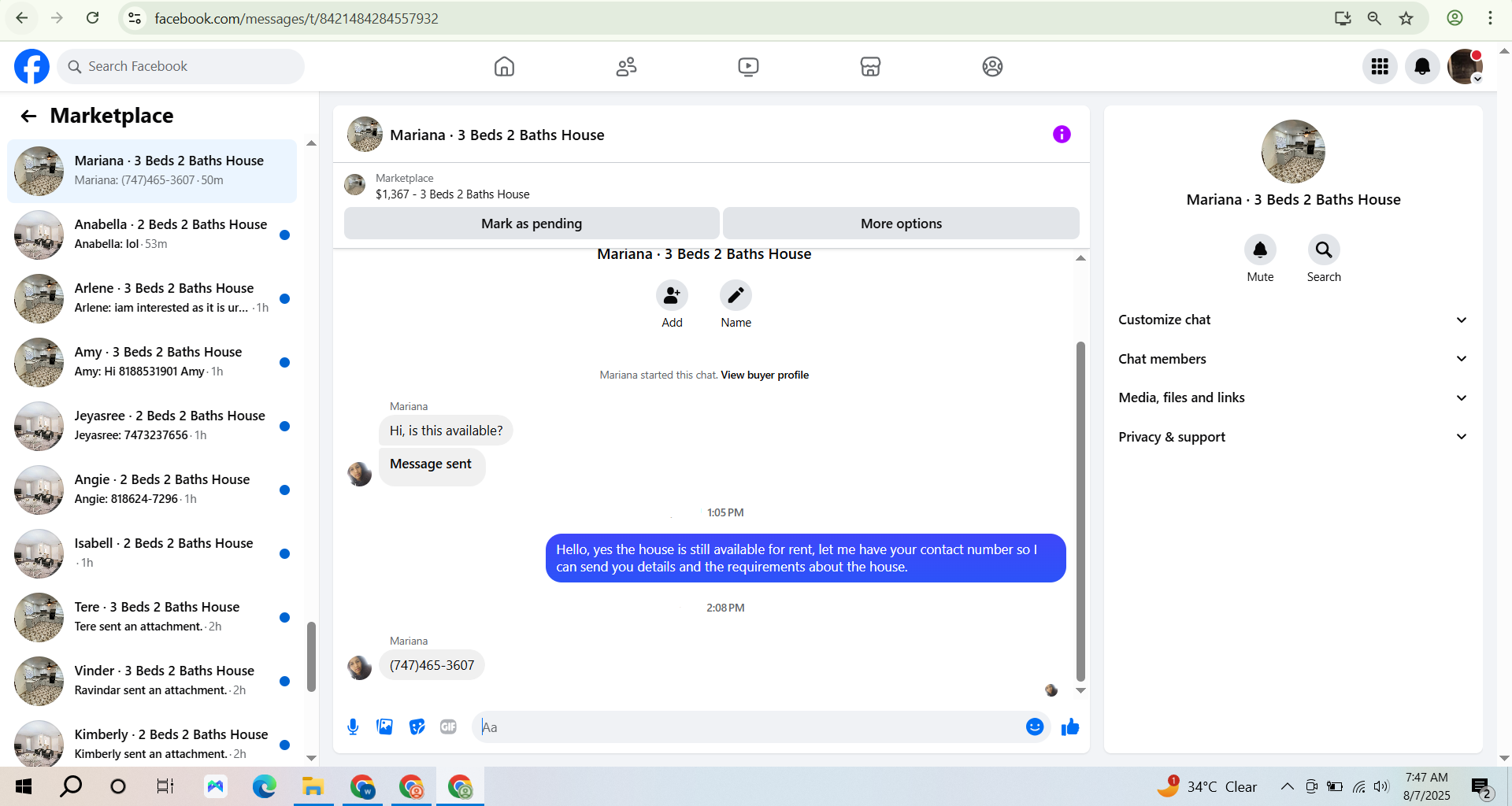Open Vinder 3 Beds 2 Baths House chat

pos(152,681)
